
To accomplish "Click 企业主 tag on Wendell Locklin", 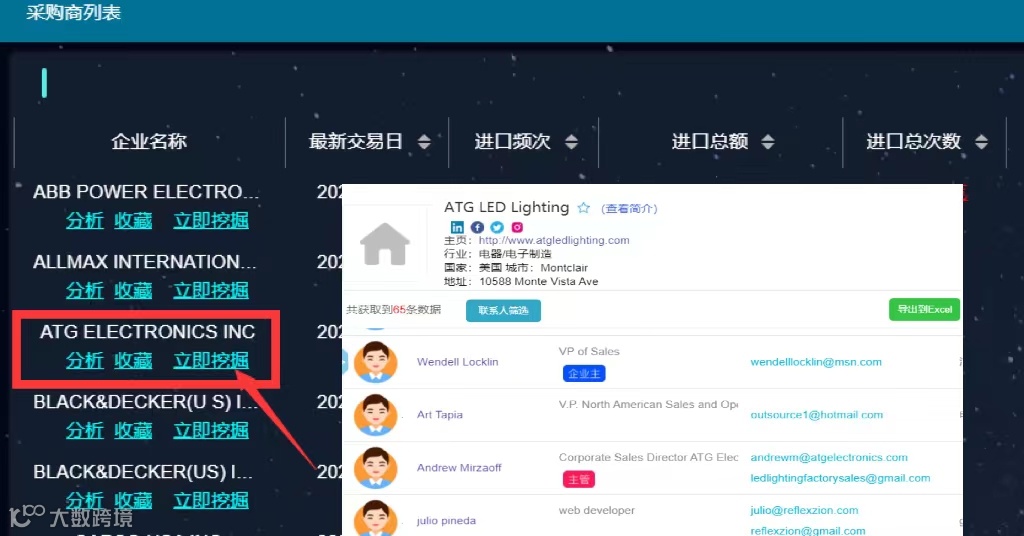I will [x=584, y=373].
